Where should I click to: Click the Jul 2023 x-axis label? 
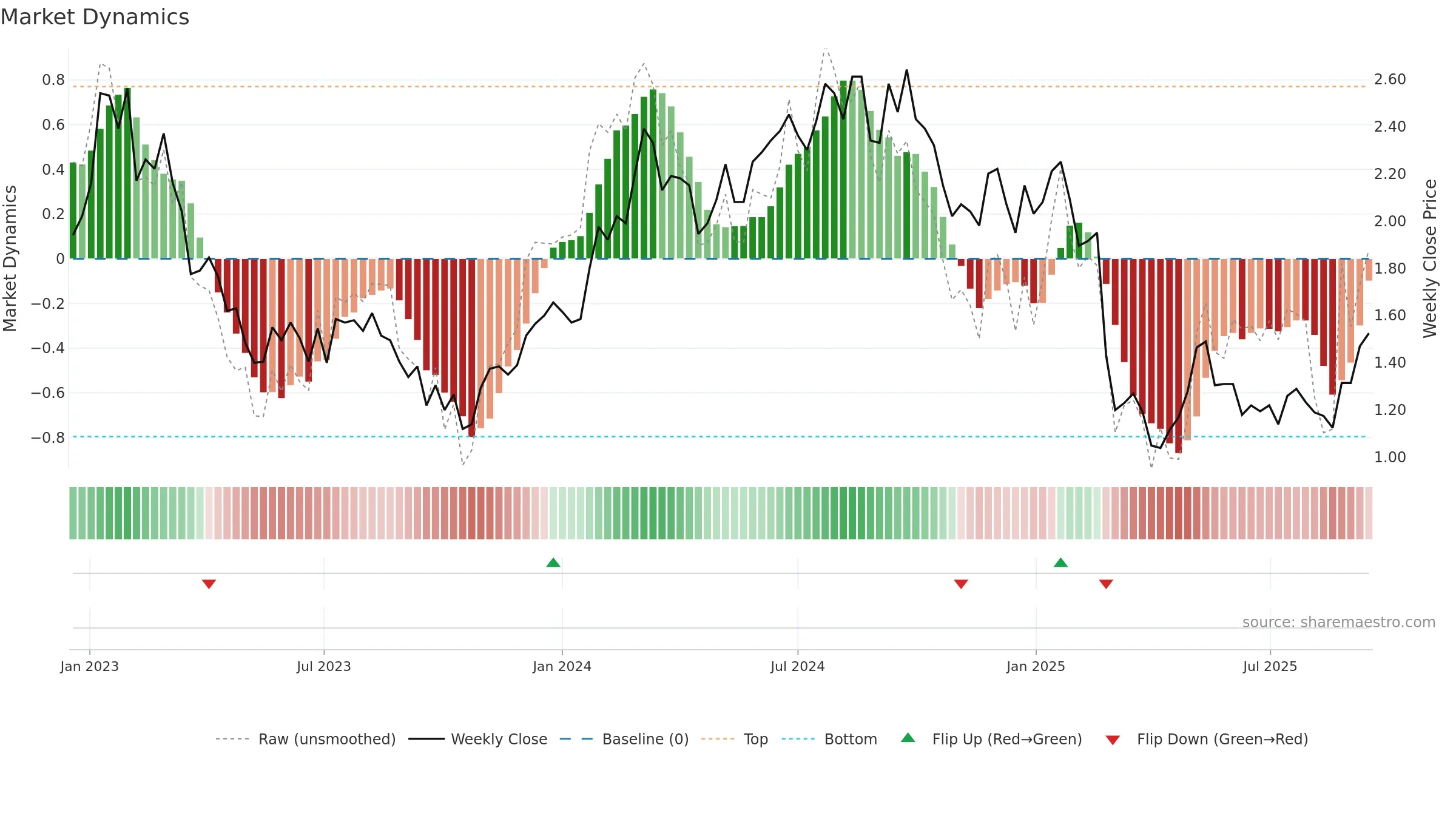point(324,666)
